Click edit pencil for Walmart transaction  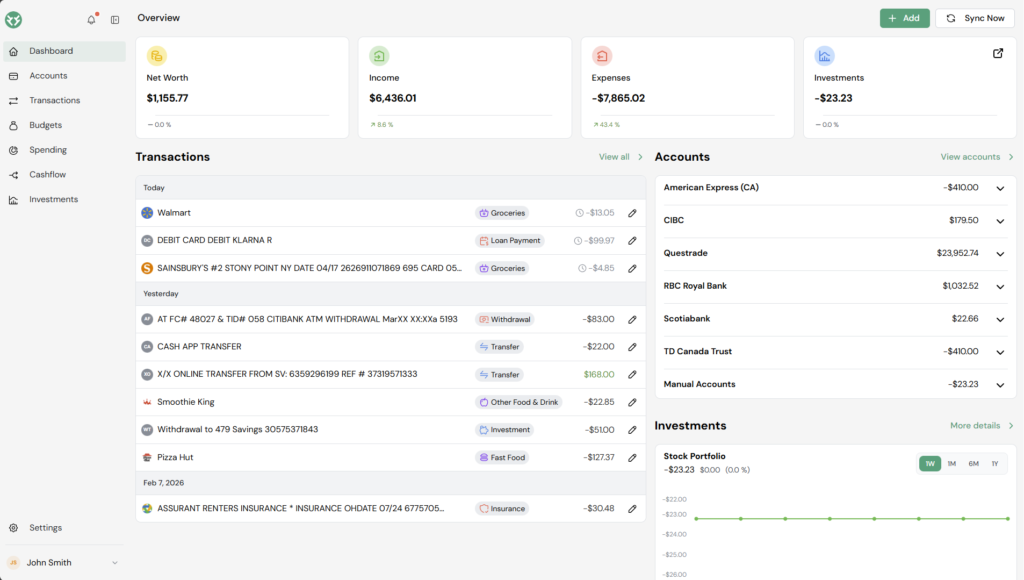pyautogui.click(x=632, y=213)
